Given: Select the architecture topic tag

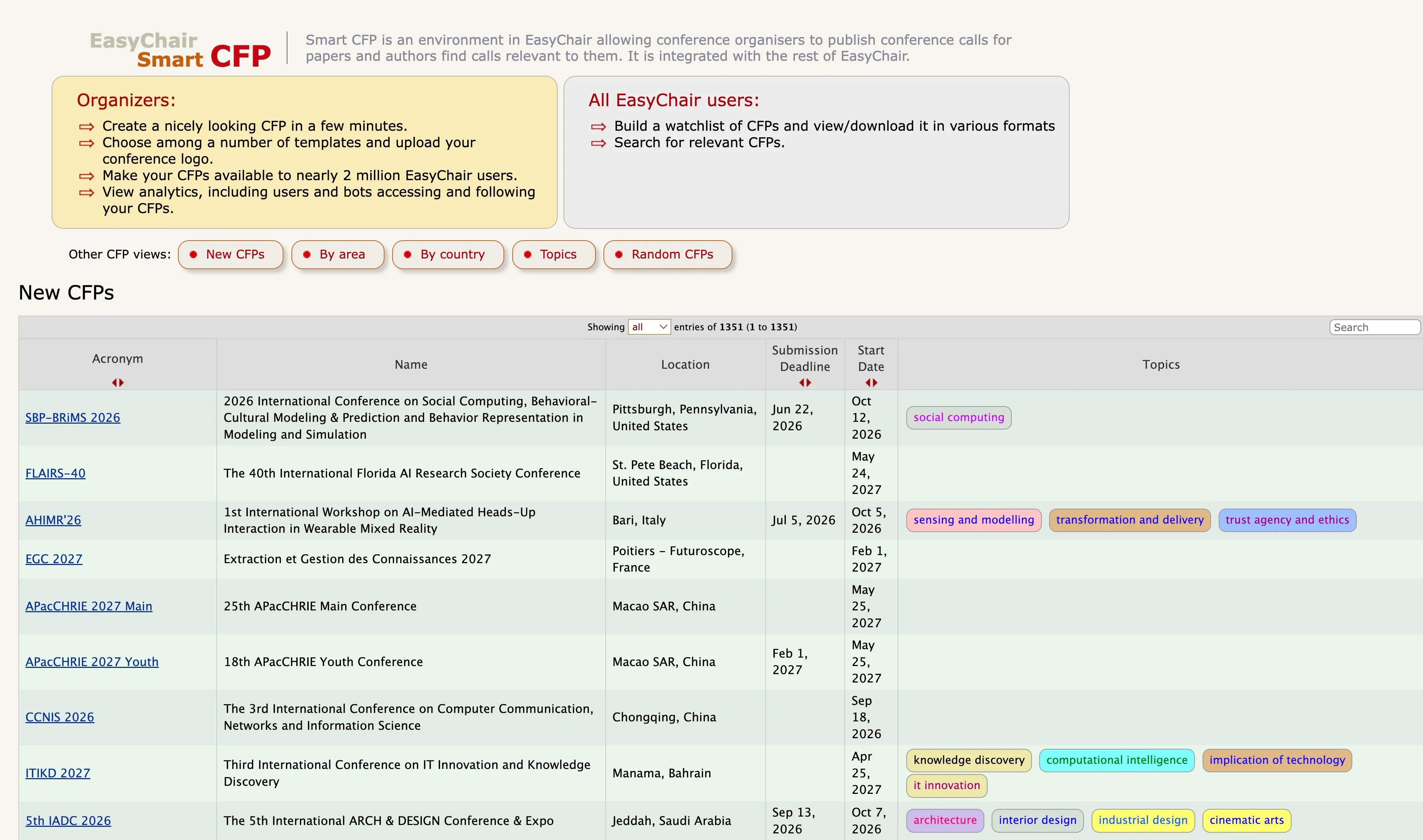Looking at the screenshot, I should [945, 820].
